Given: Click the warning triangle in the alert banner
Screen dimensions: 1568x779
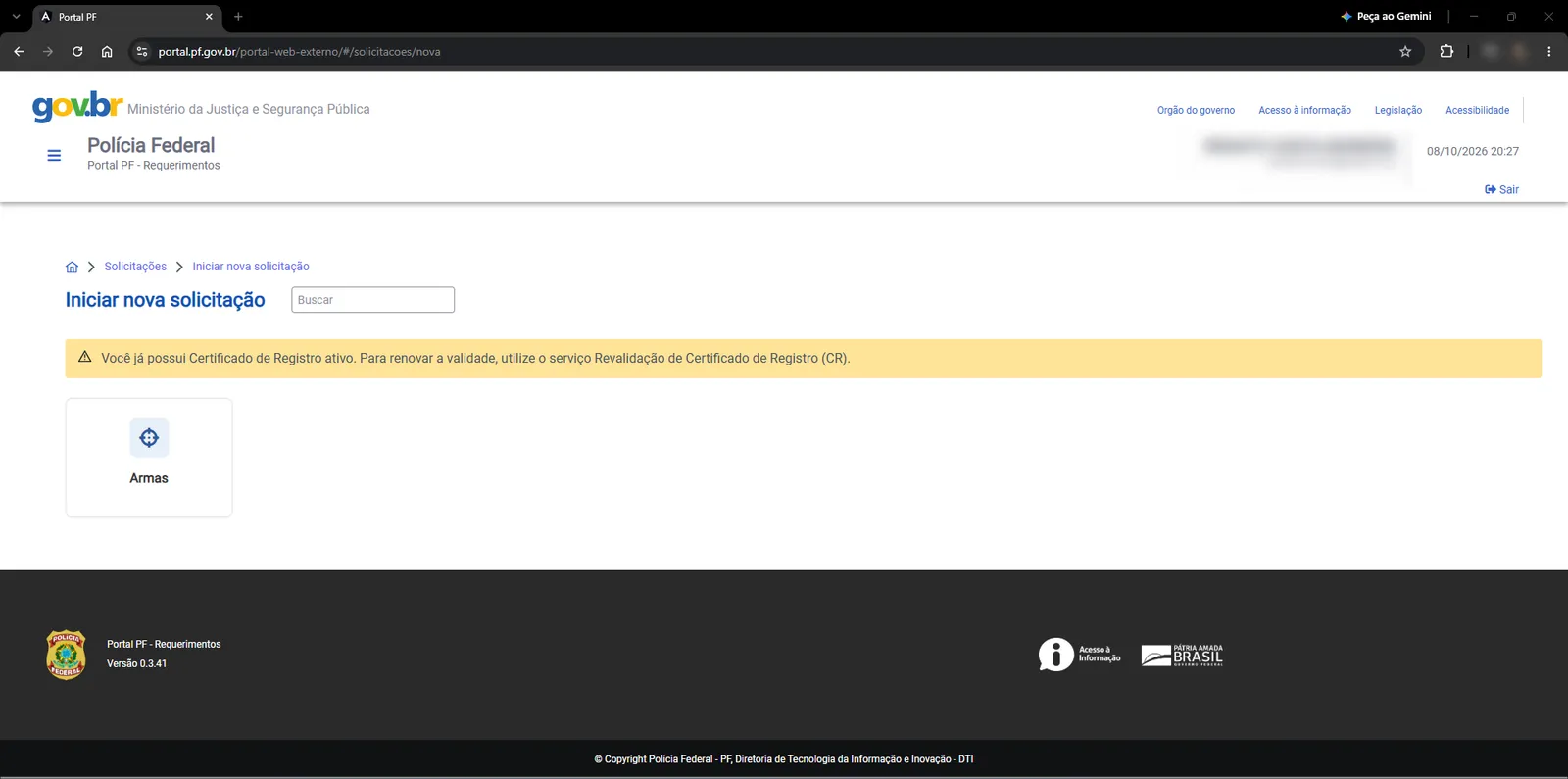Looking at the screenshot, I should [x=84, y=358].
